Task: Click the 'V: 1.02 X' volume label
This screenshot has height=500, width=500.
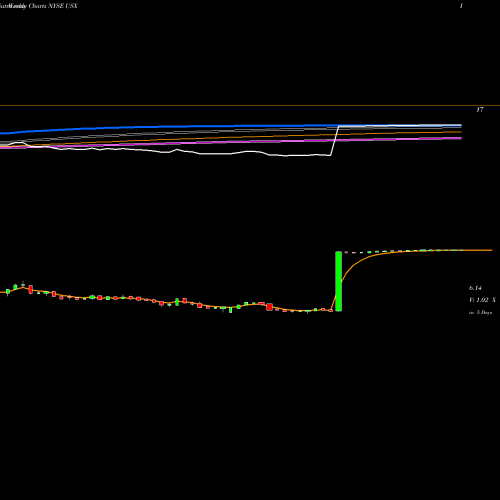Action: point(482,300)
